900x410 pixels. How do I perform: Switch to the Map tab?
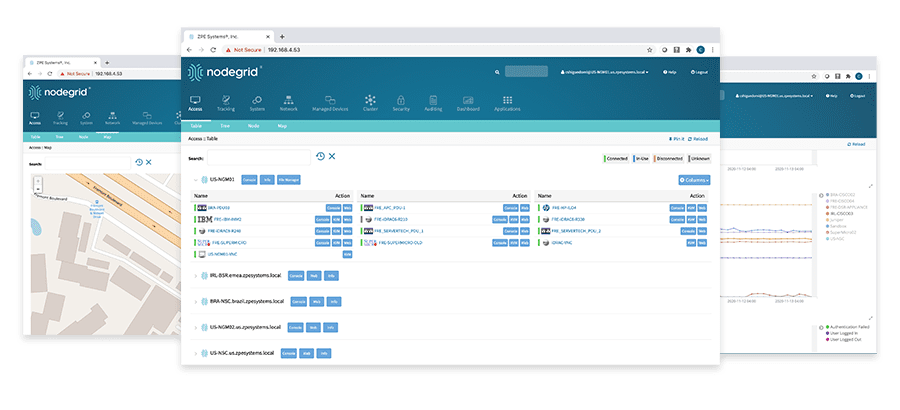[282, 126]
